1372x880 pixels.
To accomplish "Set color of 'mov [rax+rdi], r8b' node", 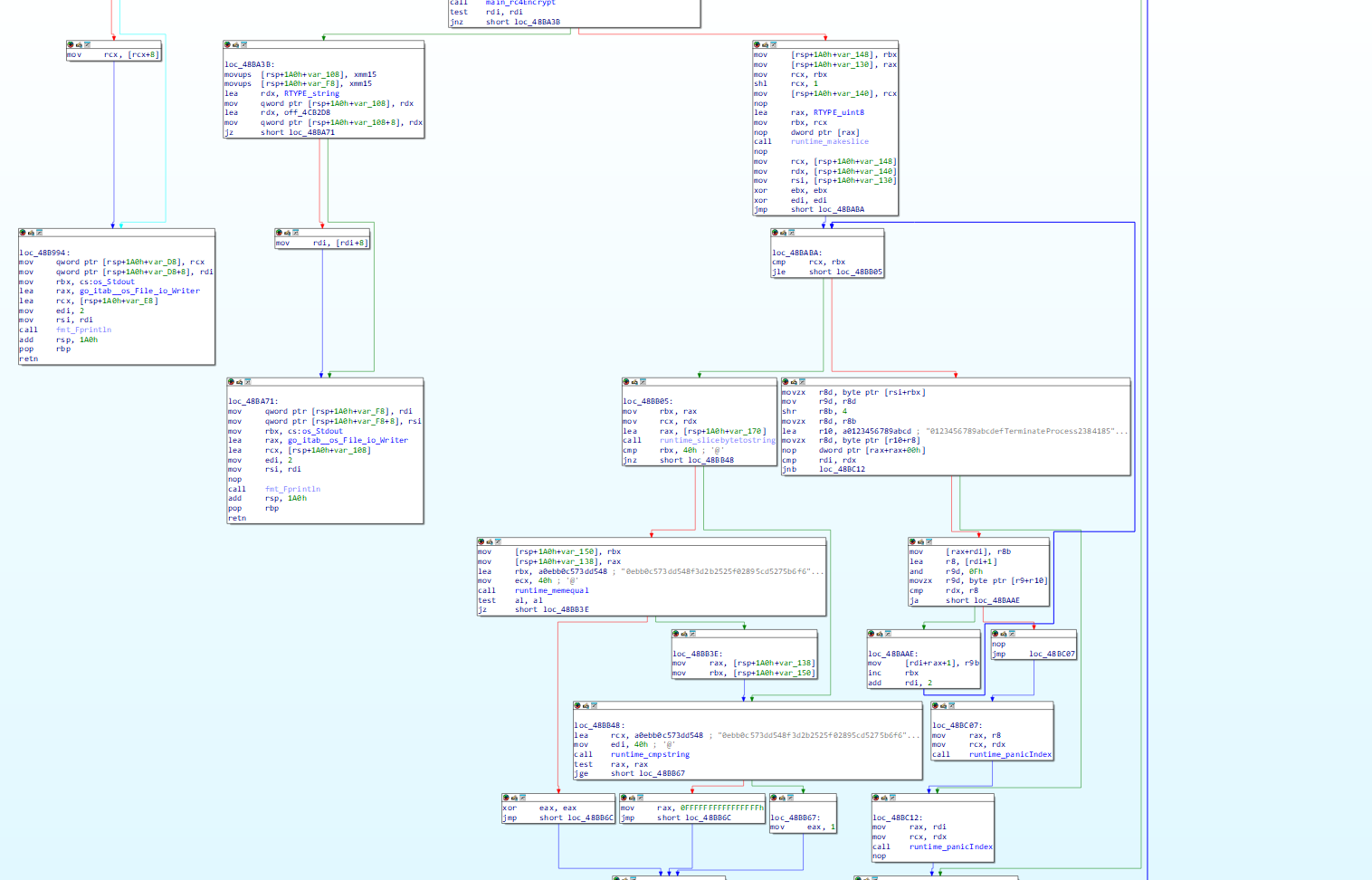I will click(912, 541).
